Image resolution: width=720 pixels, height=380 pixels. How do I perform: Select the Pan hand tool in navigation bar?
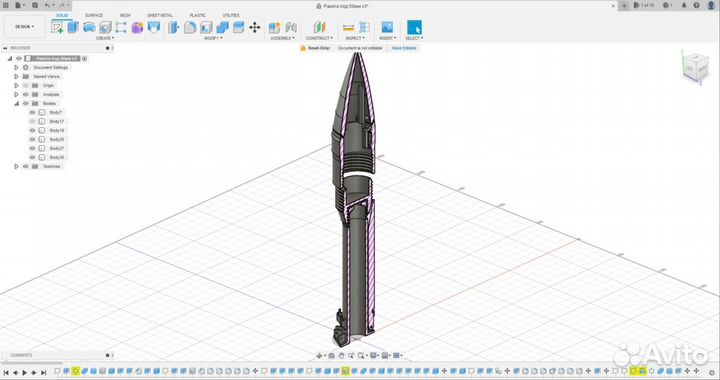click(x=341, y=355)
